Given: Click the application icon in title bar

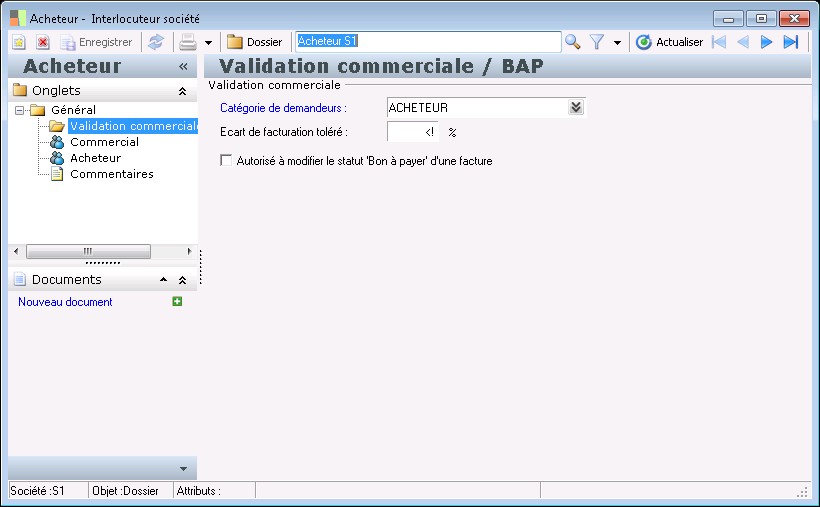Looking at the screenshot, I should pyautogui.click(x=18, y=18).
